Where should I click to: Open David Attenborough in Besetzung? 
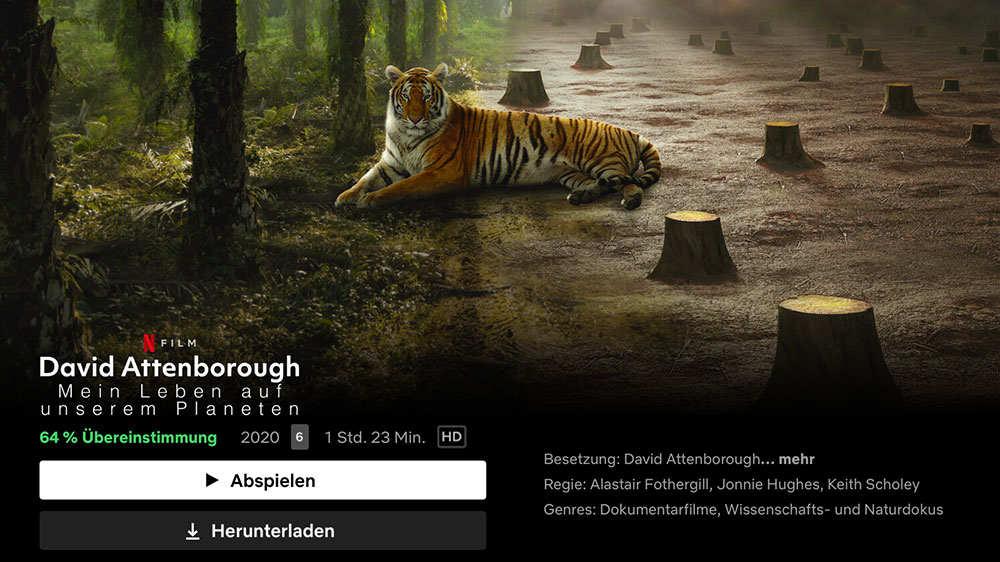[692, 459]
